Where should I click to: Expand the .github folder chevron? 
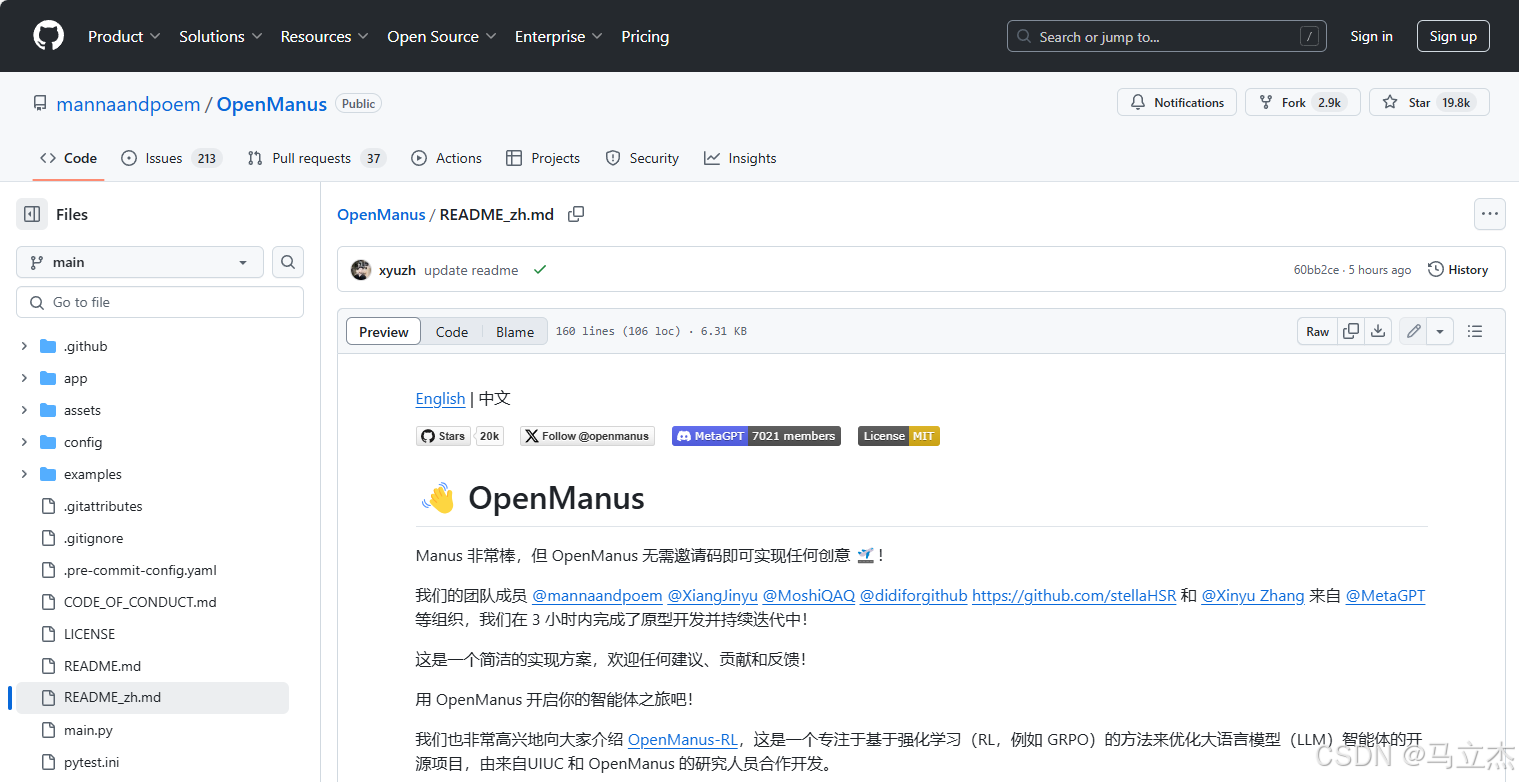24,346
